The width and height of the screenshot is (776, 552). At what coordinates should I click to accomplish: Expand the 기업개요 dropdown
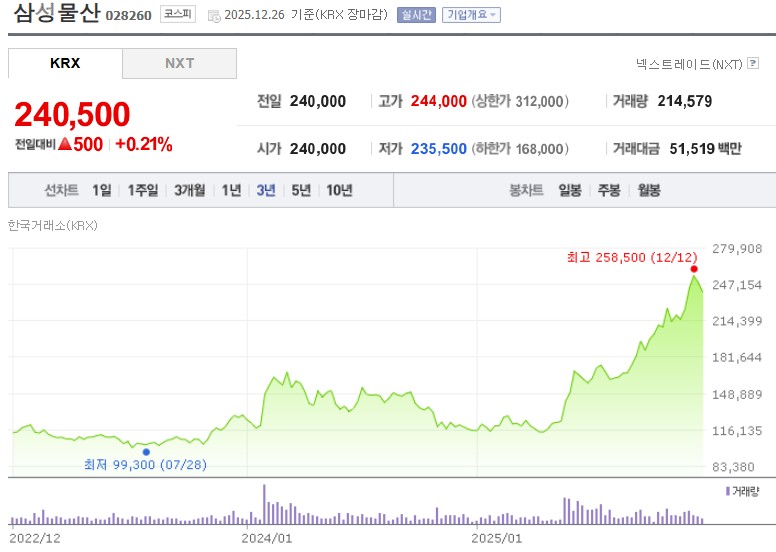click(x=471, y=15)
